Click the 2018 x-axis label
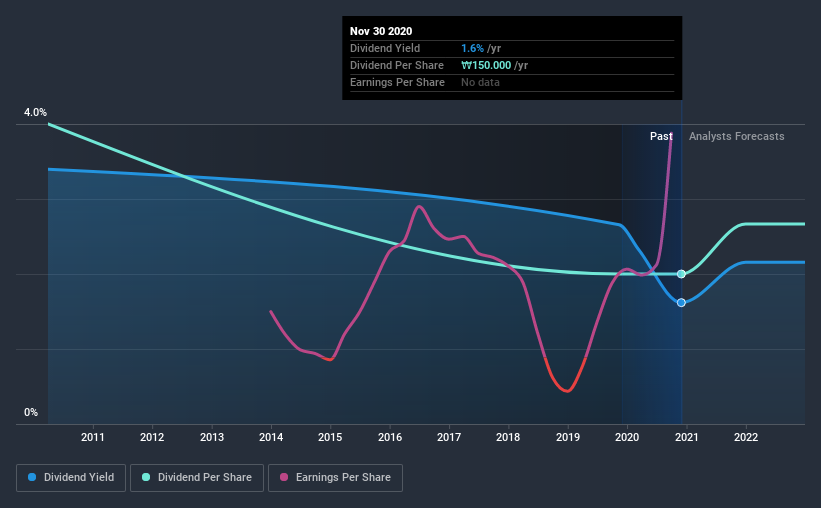 (508, 437)
